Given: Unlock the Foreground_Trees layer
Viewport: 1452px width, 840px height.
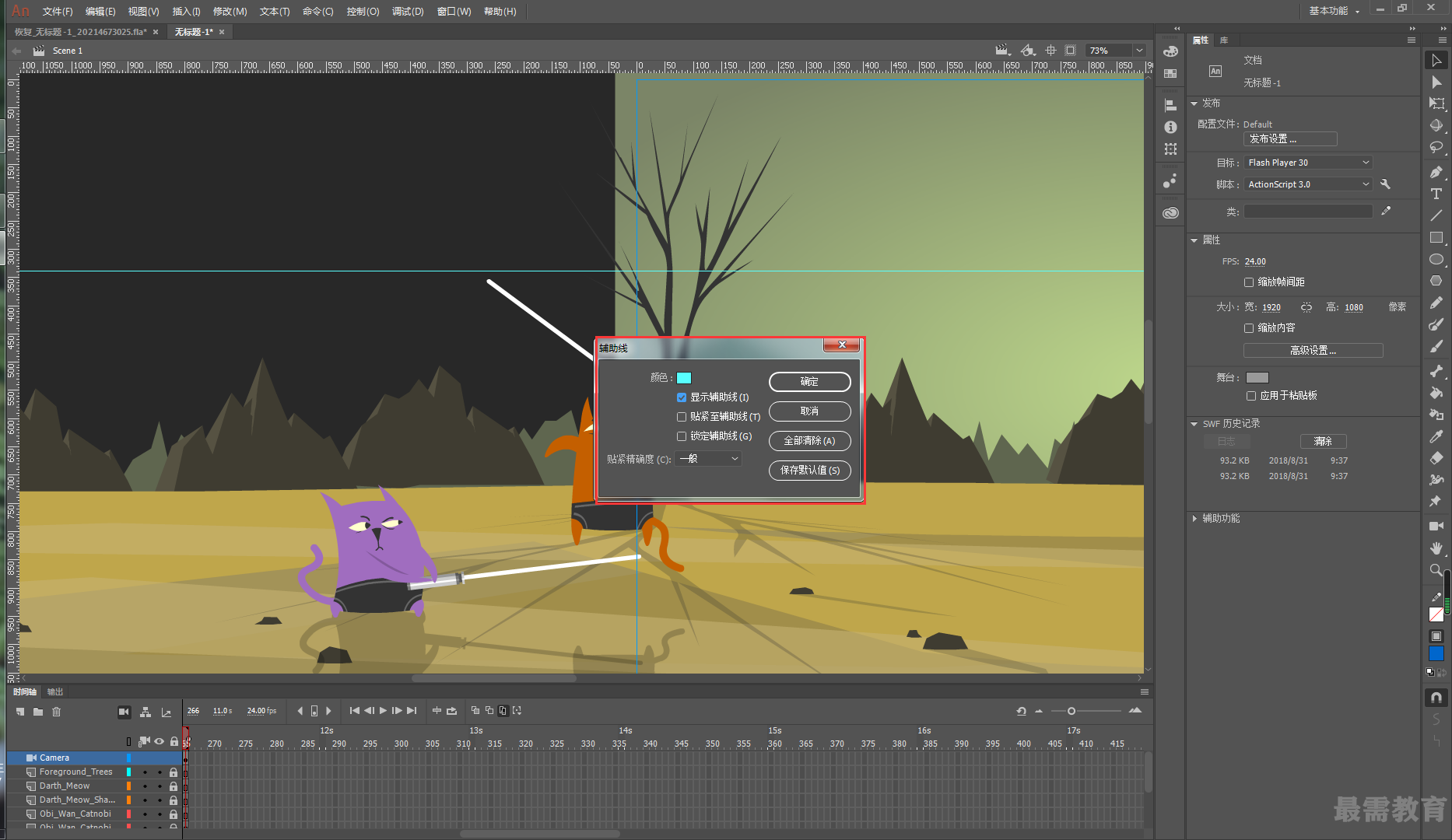Looking at the screenshot, I should pyautogui.click(x=174, y=772).
